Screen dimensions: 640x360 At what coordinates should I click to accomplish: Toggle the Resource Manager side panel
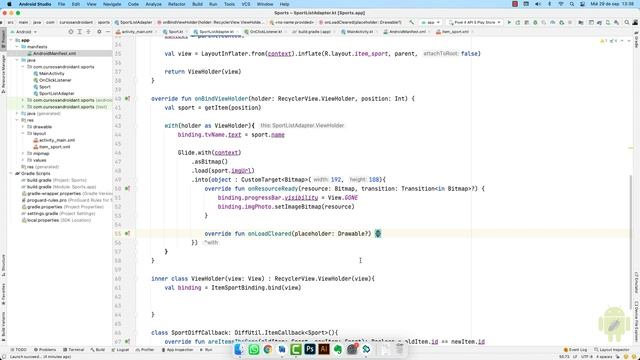(x=3, y=74)
